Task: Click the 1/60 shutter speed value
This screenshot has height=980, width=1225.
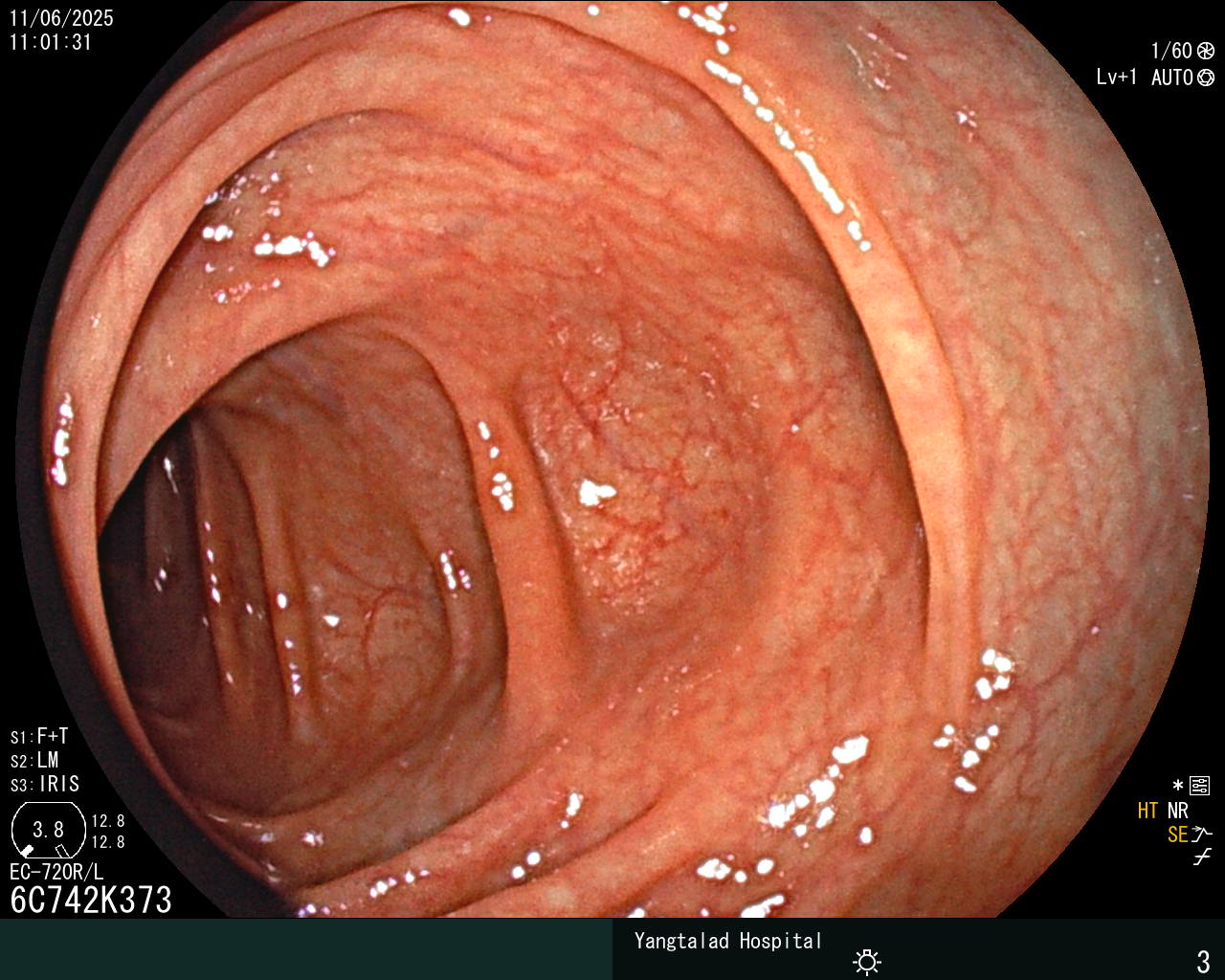Action: [1171, 51]
